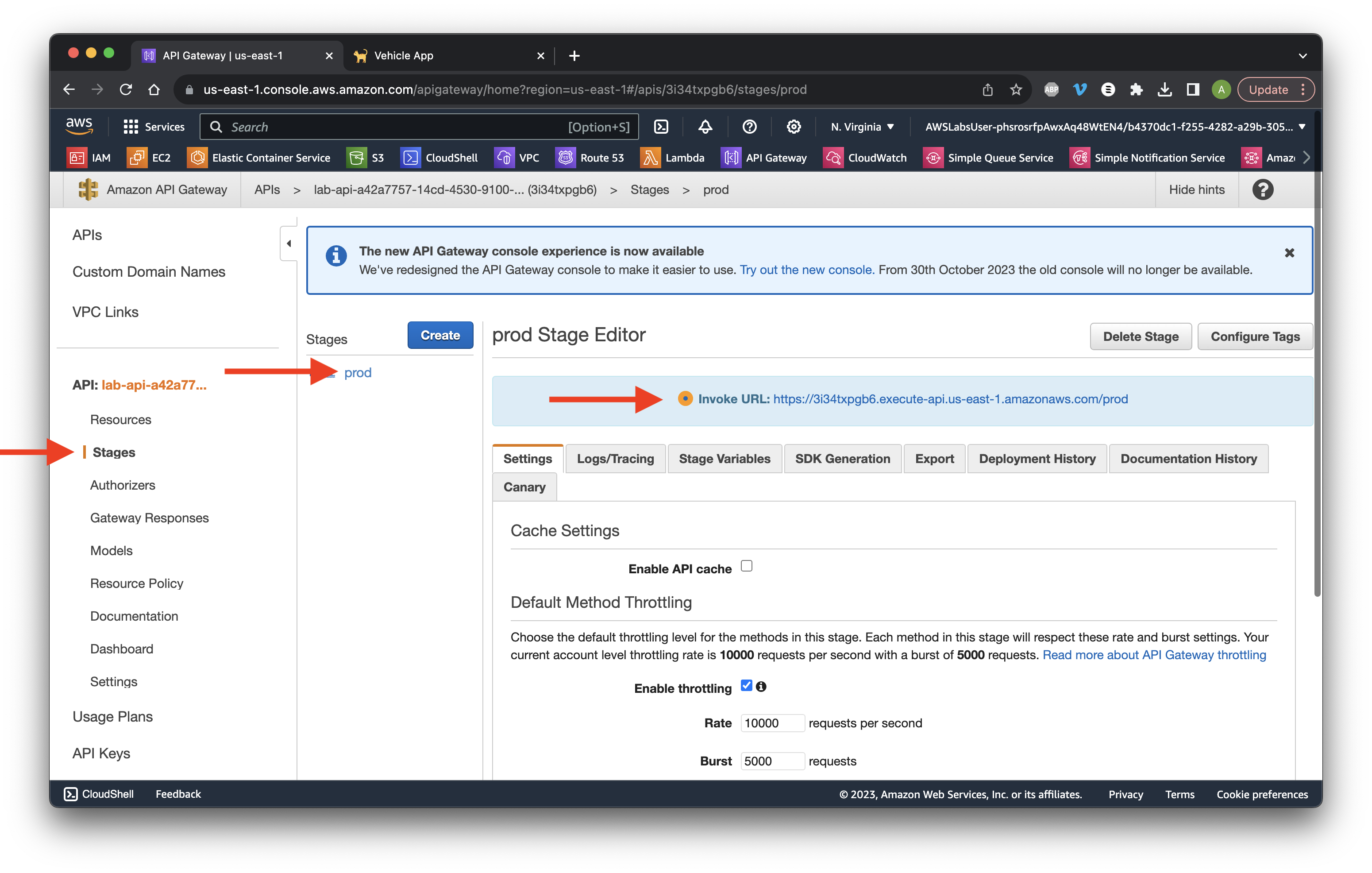Viewport: 1372px width, 873px height.
Task: Focus the AWS console search box
Action: [420, 127]
